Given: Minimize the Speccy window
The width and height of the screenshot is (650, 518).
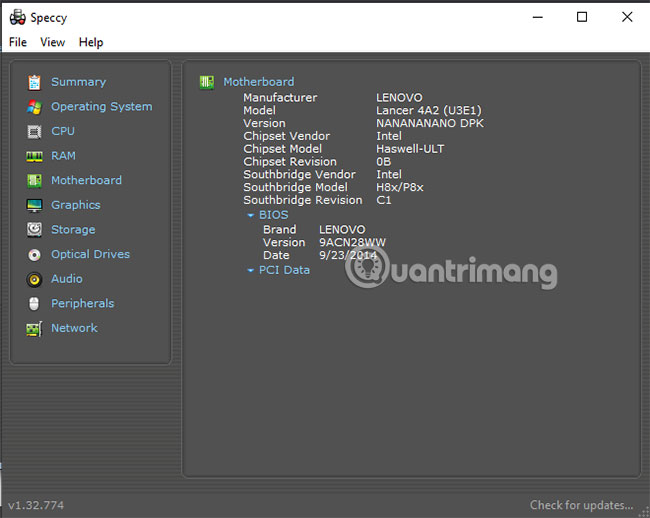Looking at the screenshot, I should point(538,17).
